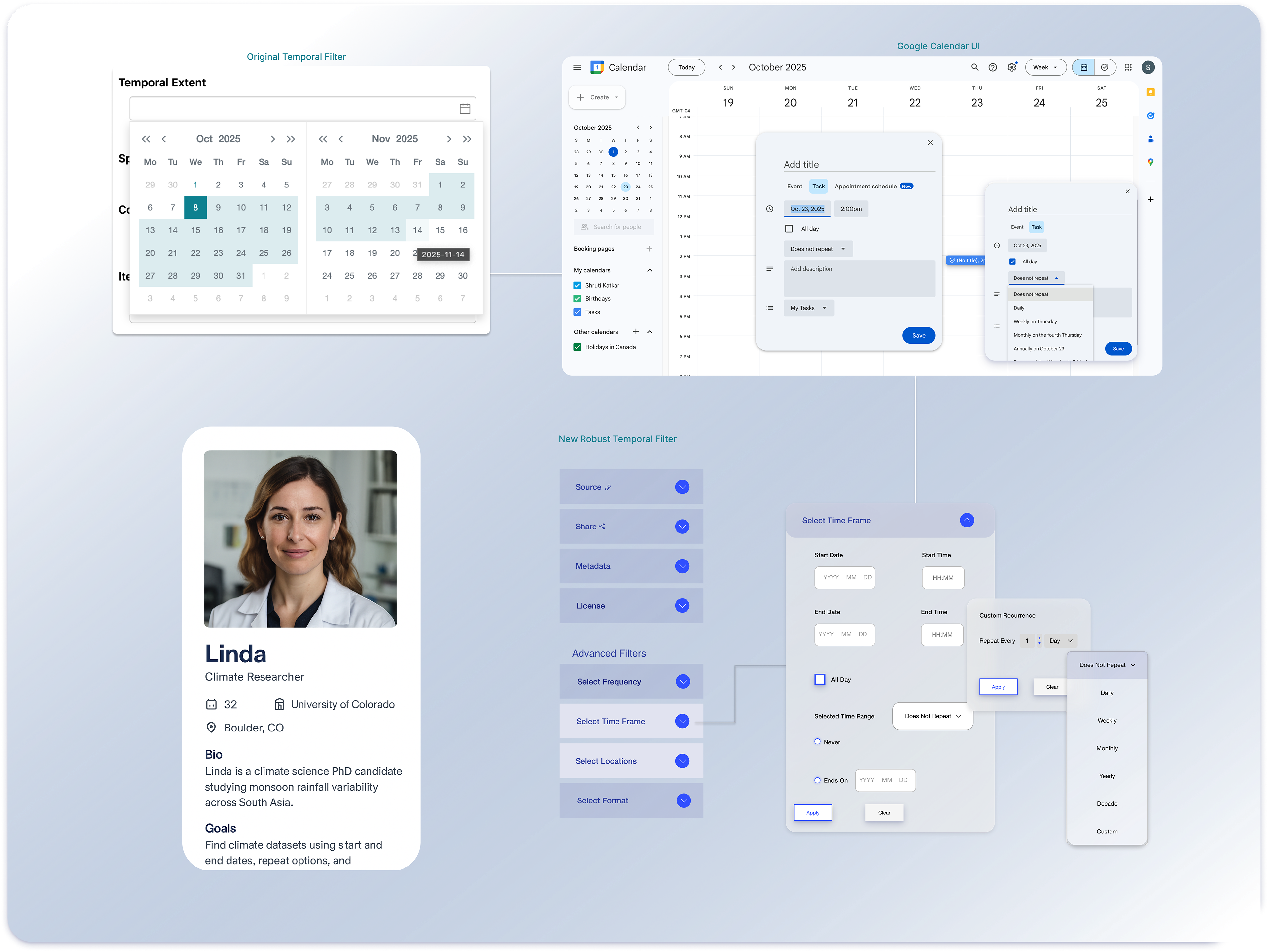Select the Ends On radio button
This screenshot has height=952, width=1268.
(817, 780)
